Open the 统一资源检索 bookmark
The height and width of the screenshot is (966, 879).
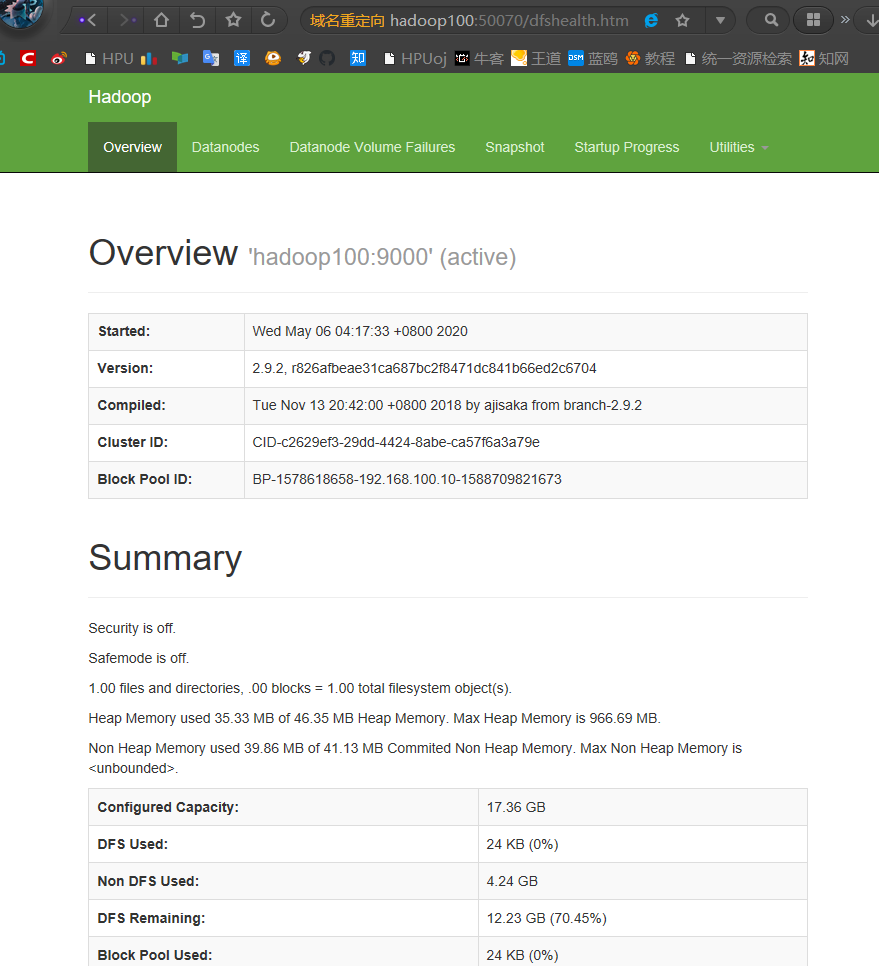tap(738, 59)
